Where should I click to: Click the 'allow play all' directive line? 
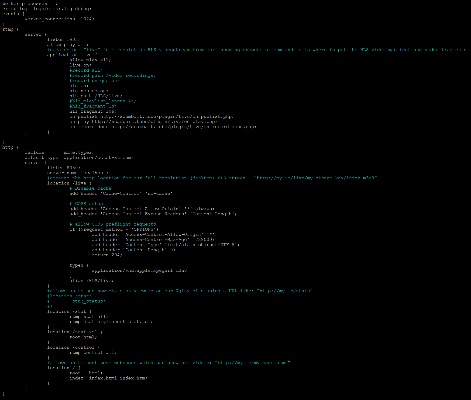(x=91, y=60)
